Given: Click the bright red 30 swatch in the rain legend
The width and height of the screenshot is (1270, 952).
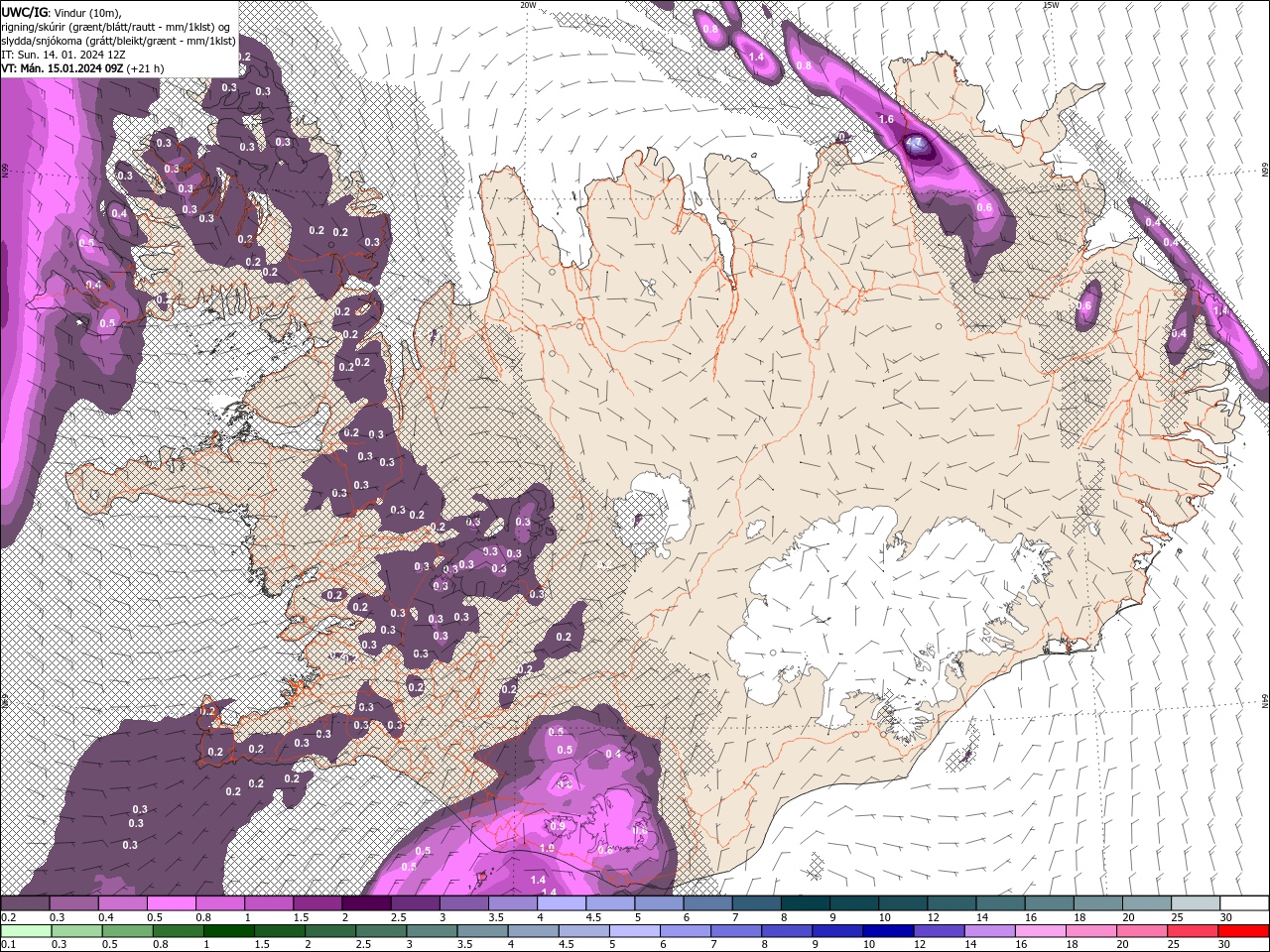Looking at the screenshot, I should [1242, 931].
